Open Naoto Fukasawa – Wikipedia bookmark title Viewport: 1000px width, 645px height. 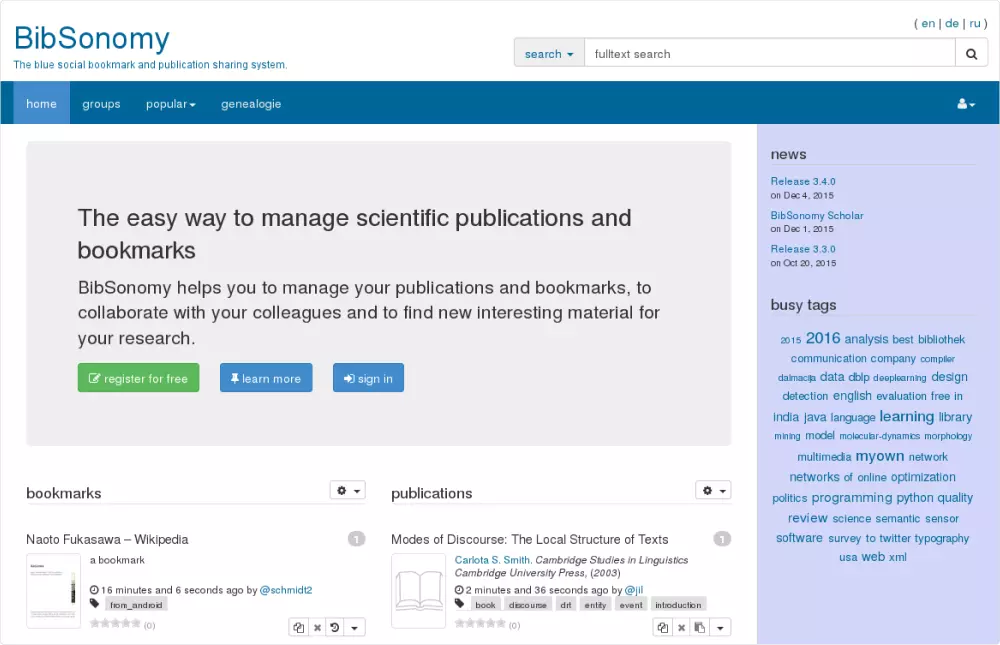[x=107, y=540]
